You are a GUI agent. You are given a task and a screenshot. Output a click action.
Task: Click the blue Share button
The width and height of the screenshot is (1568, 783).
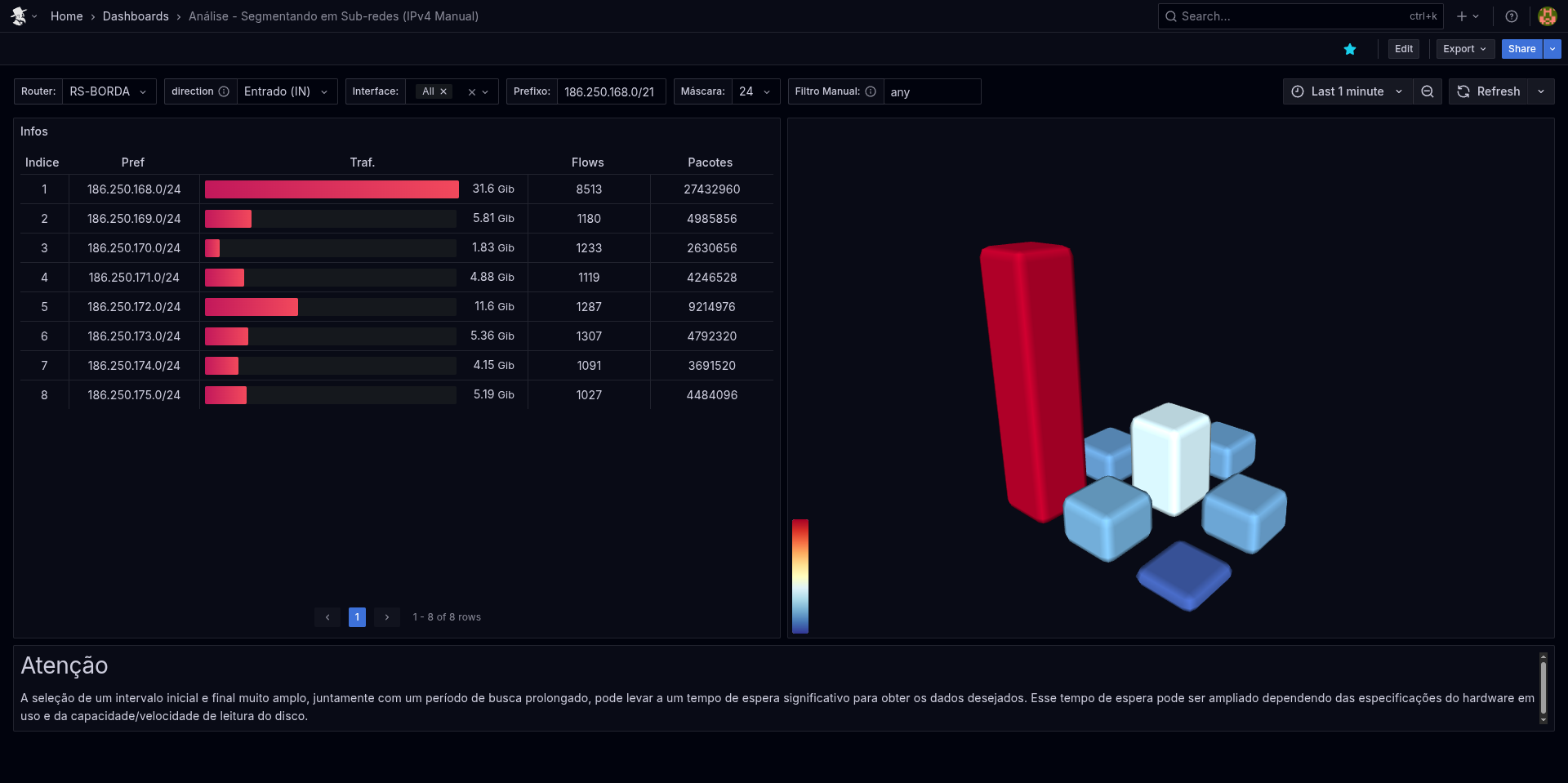click(x=1521, y=49)
